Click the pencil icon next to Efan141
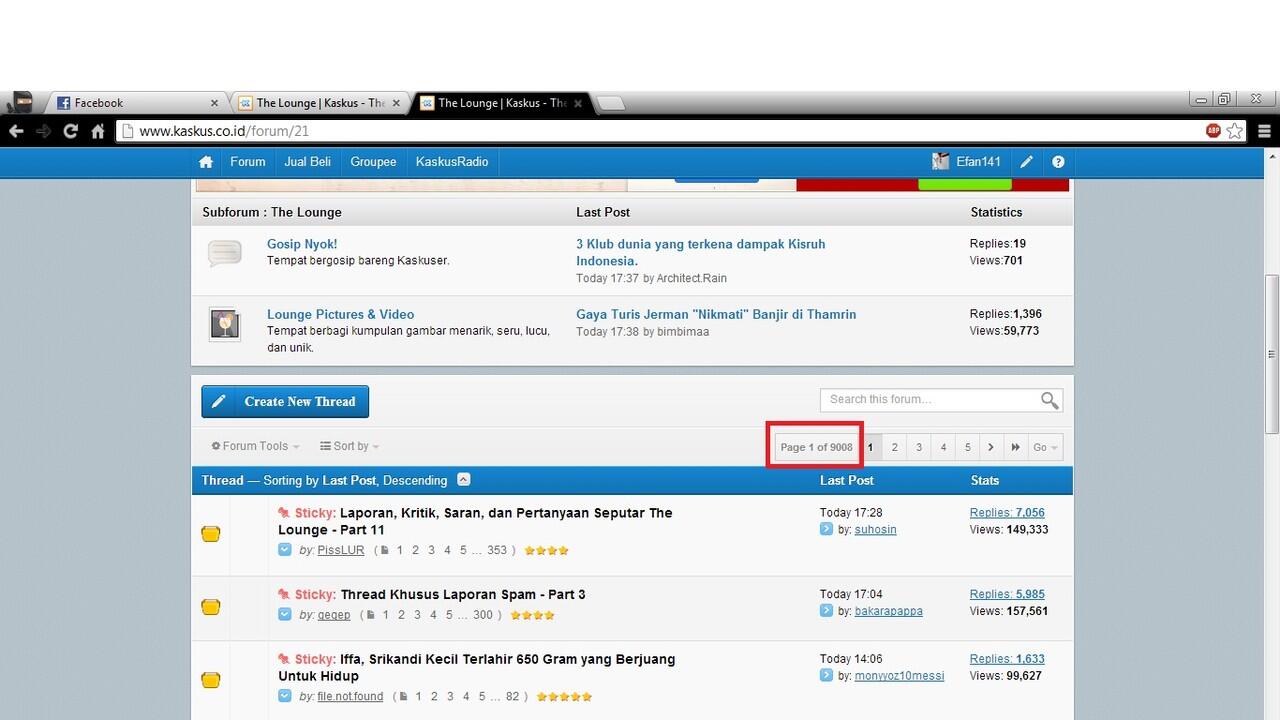The image size is (1280, 720). coord(1027,162)
